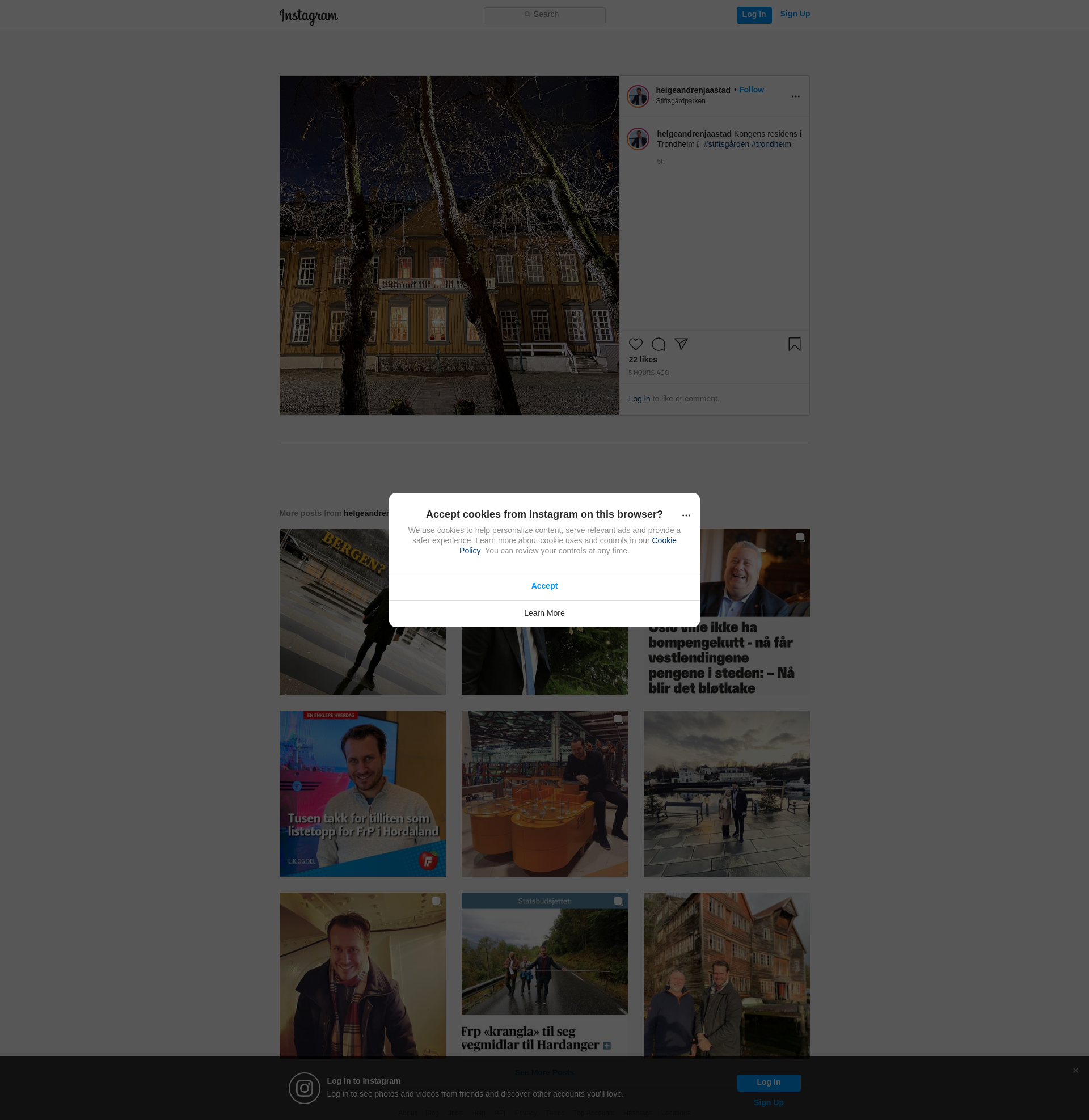Open the Sign Up link in header
This screenshot has height=1120, width=1089.
pyautogui.click(x=795, y=14)
